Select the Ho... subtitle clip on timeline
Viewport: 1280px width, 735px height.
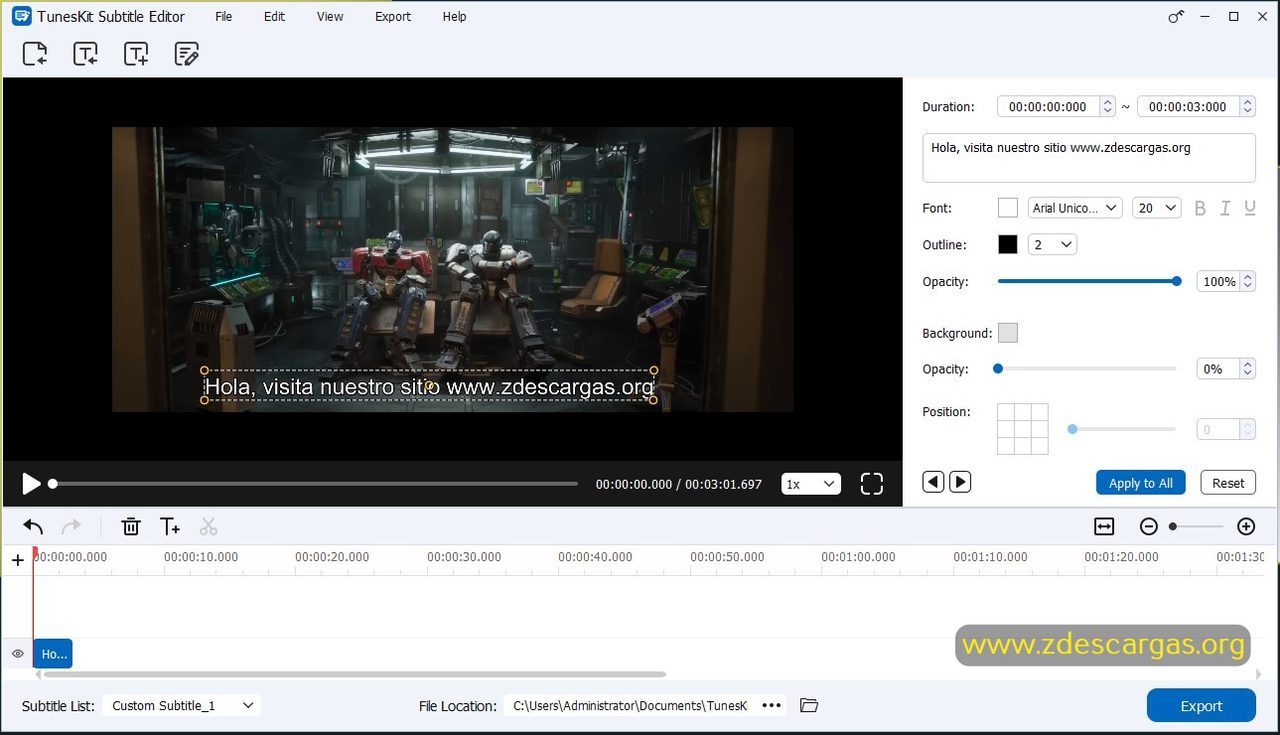[53, 654]
